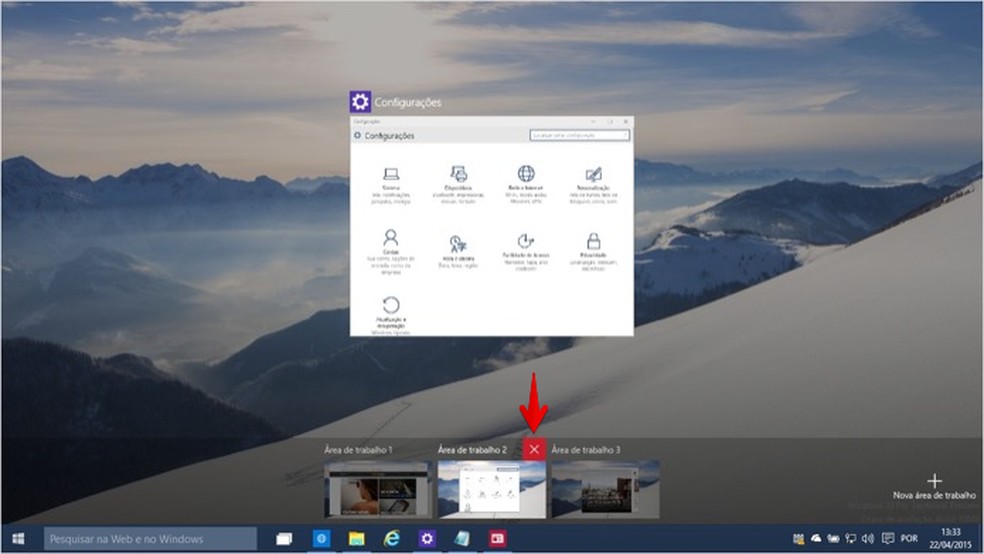Select the Área de trabalho 2 thumbnail
The width and height of the screenshot is (984, 554).
[491, 489]
